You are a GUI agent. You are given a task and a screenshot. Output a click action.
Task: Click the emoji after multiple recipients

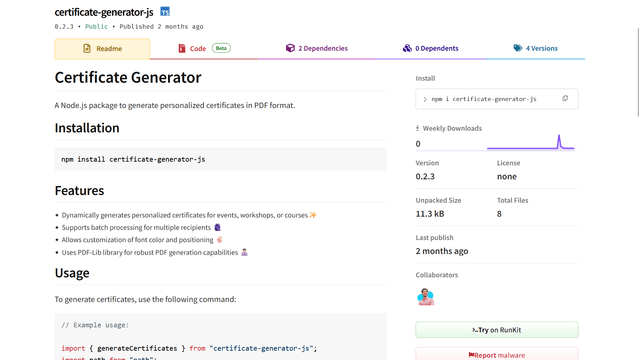coord(218,227)
